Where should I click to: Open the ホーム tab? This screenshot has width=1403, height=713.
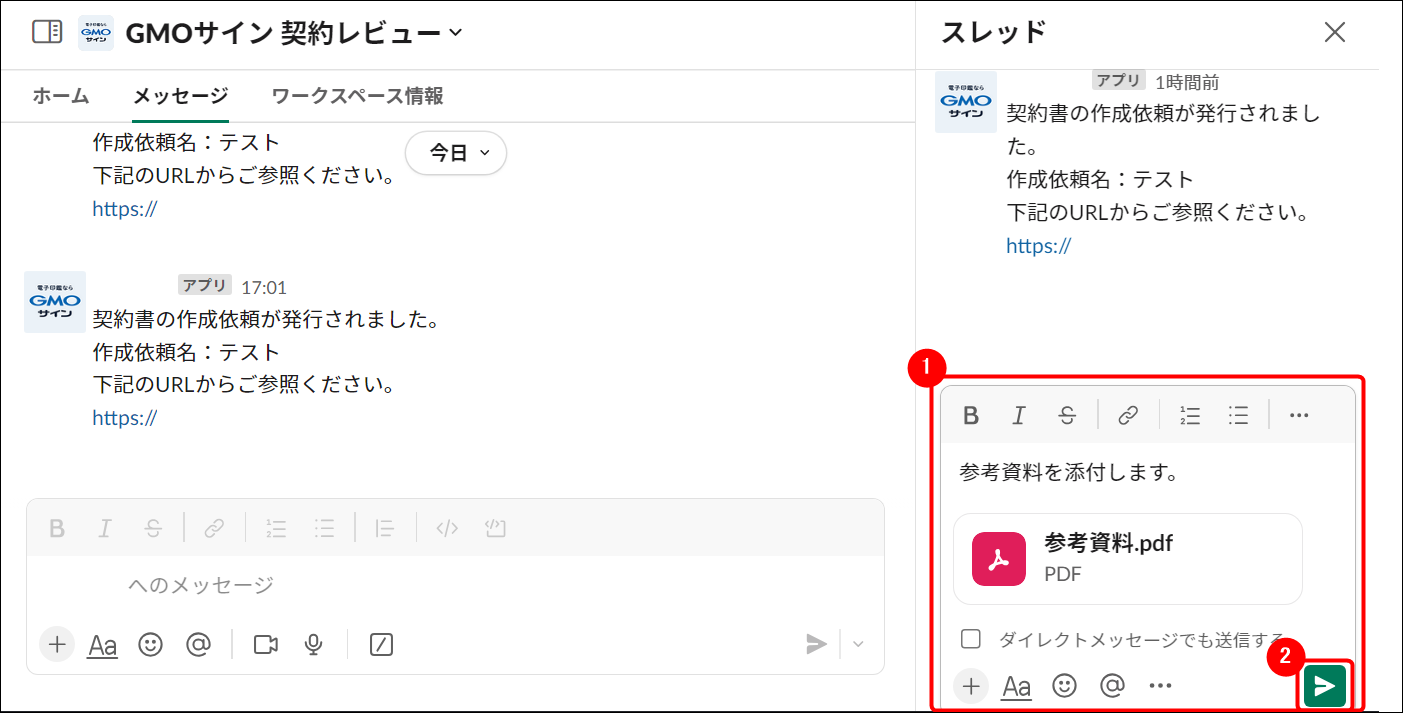(60, 95)
